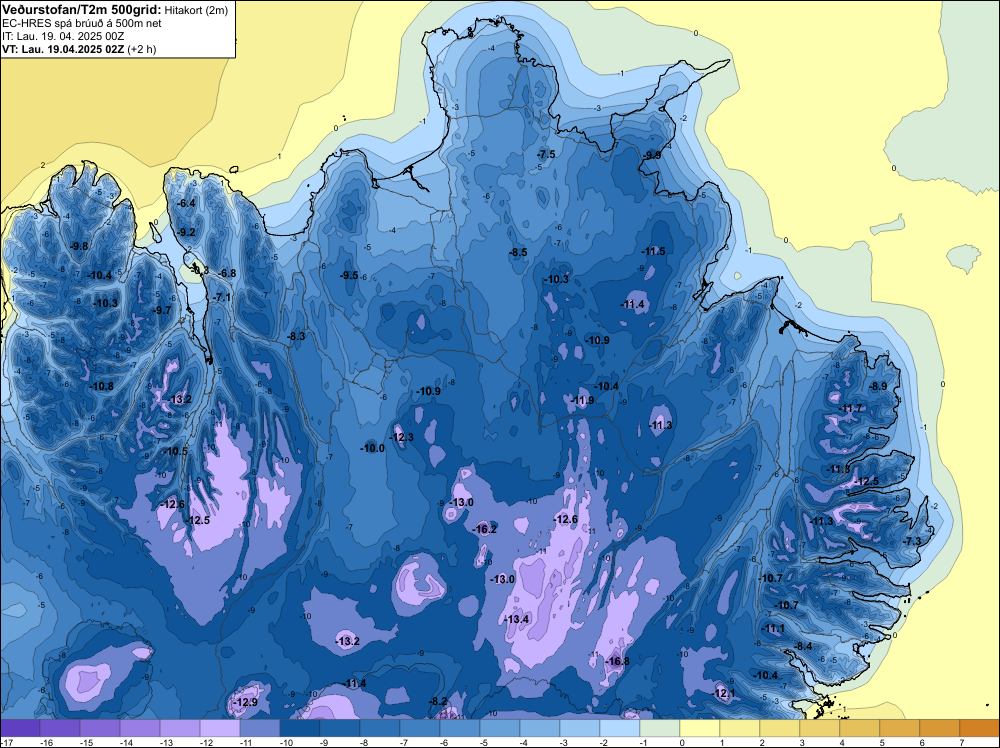The width and height of the screenshot is (1000, 748).
Task: Click the temperature label '-13.4'
Action: [x=517, y=619]
